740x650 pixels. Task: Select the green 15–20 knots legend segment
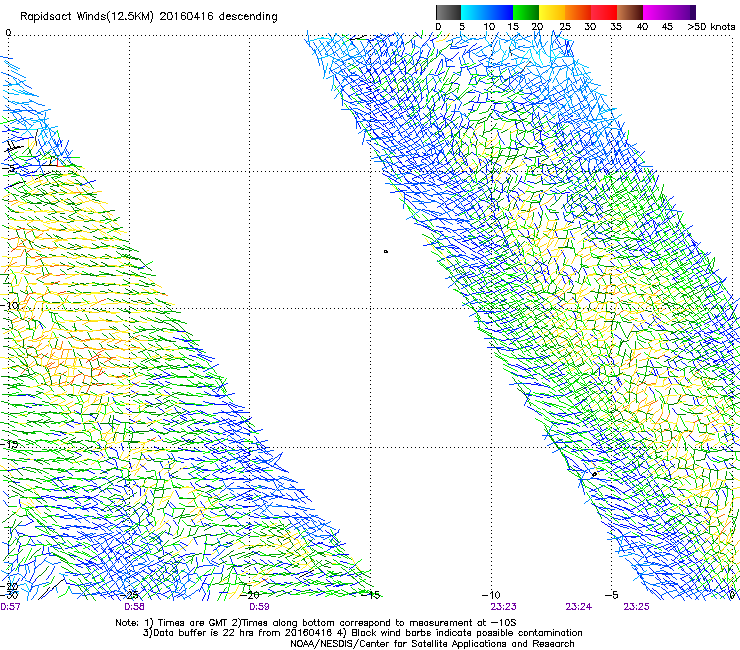pos(526,12)
